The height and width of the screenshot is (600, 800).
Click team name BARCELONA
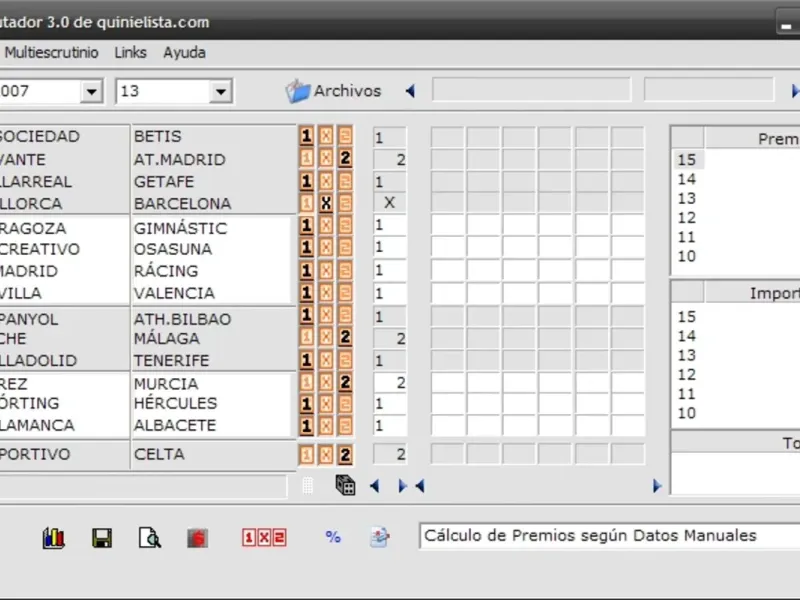point(182,204)
